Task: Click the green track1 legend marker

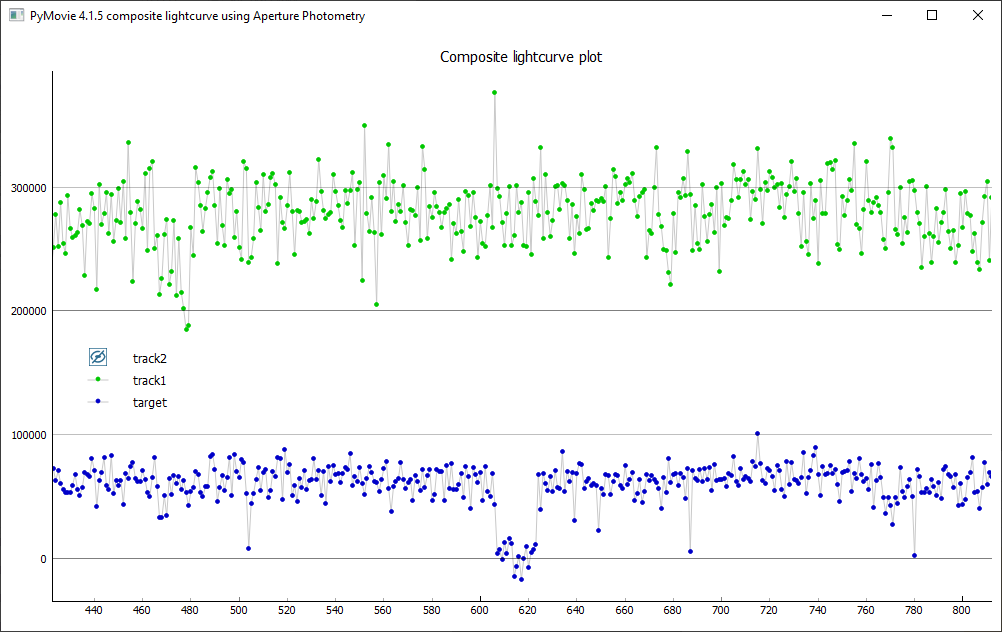Action: click(98, 380)
